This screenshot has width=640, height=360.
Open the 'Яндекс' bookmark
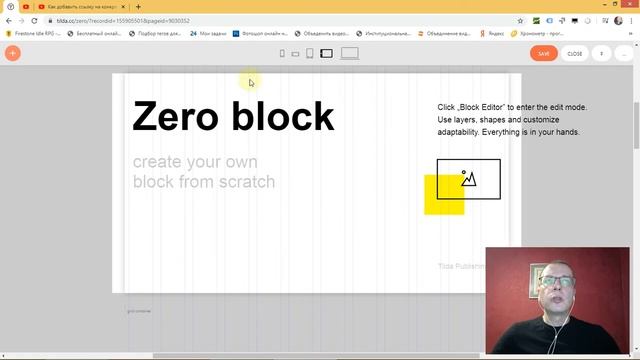click(x=492, y=33)
